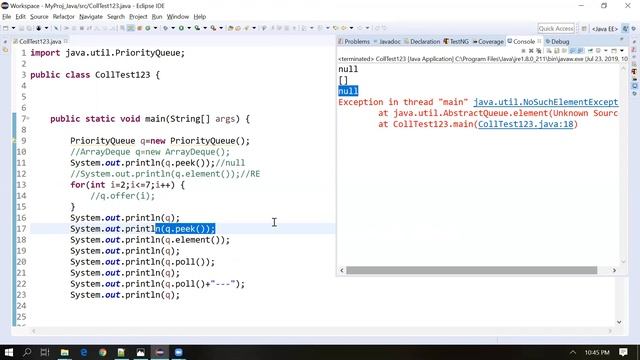The height and width of the screenshot is (360, 640).
Task: Click the Open Type toolbar icon
Action: pyautogui.click(x=231, y=28)
